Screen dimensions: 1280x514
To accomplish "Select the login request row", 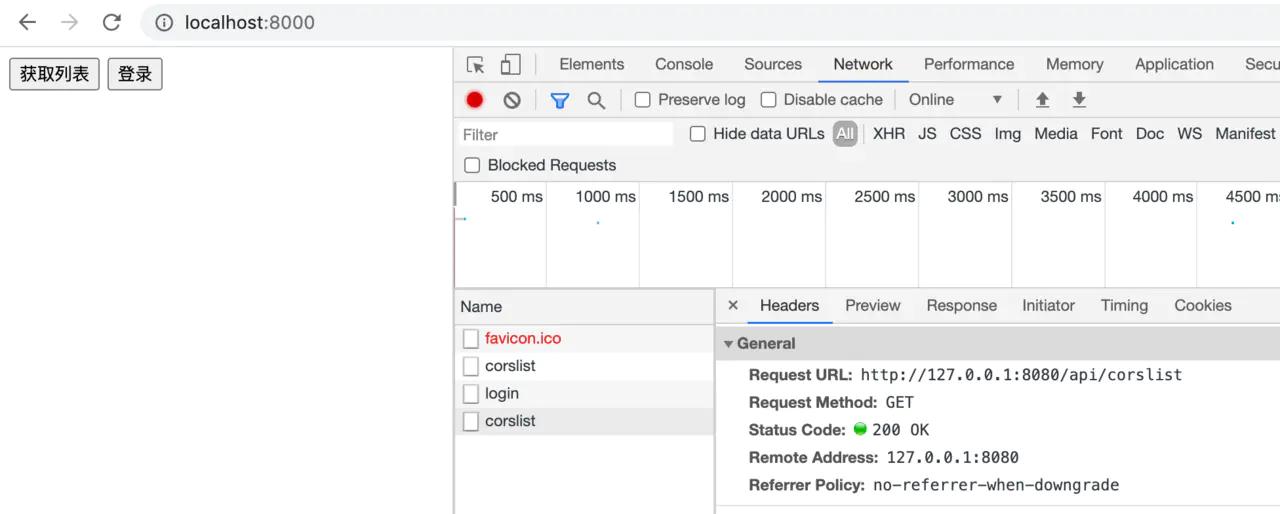I will (585, 394).
